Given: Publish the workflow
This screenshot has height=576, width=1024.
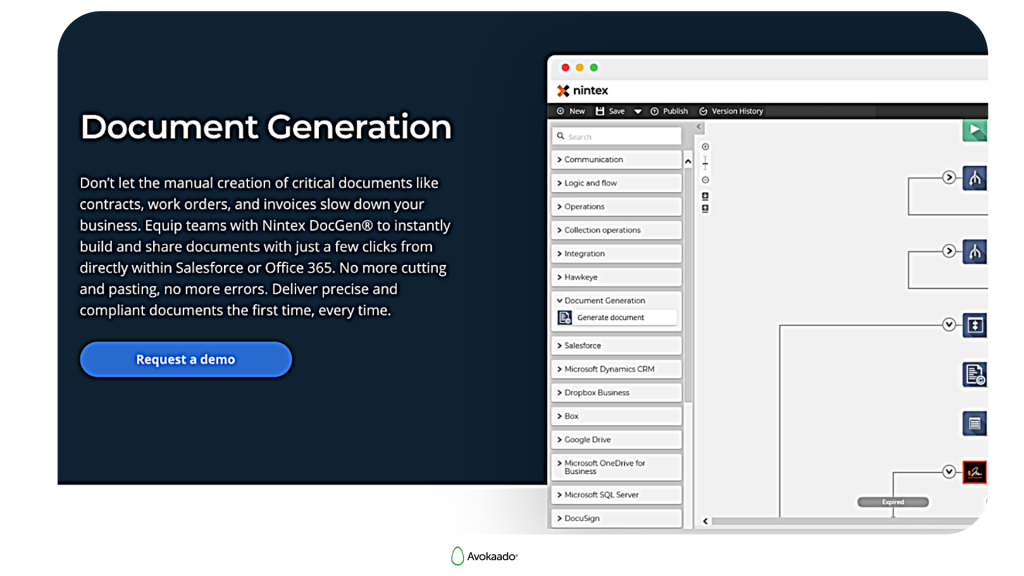Looking at the screenshot, I should click(x=669, y=111).
